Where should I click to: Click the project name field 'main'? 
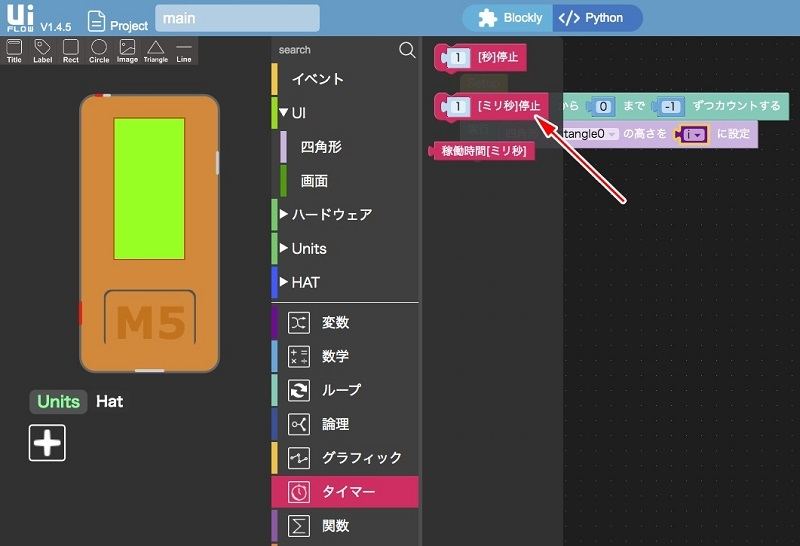pos(238,18)
